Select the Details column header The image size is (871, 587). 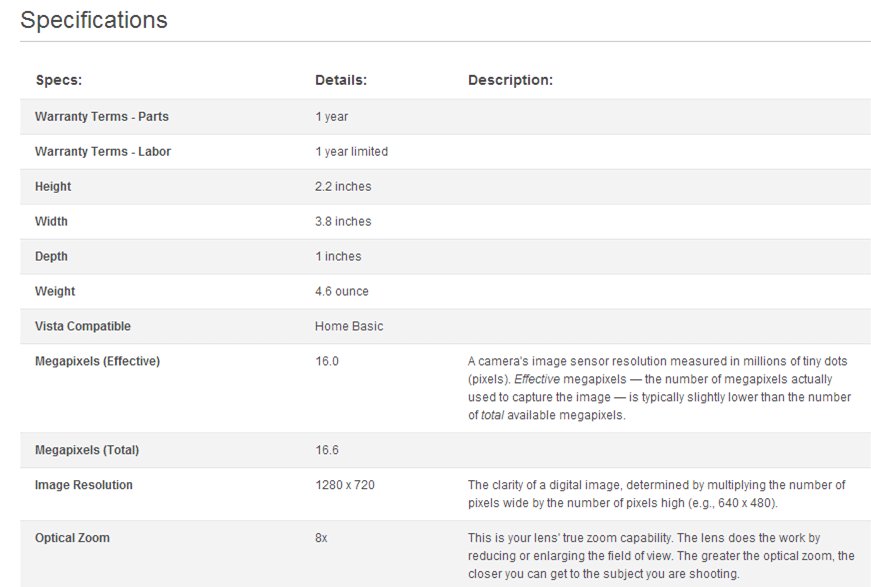click(x=341, y=80)
